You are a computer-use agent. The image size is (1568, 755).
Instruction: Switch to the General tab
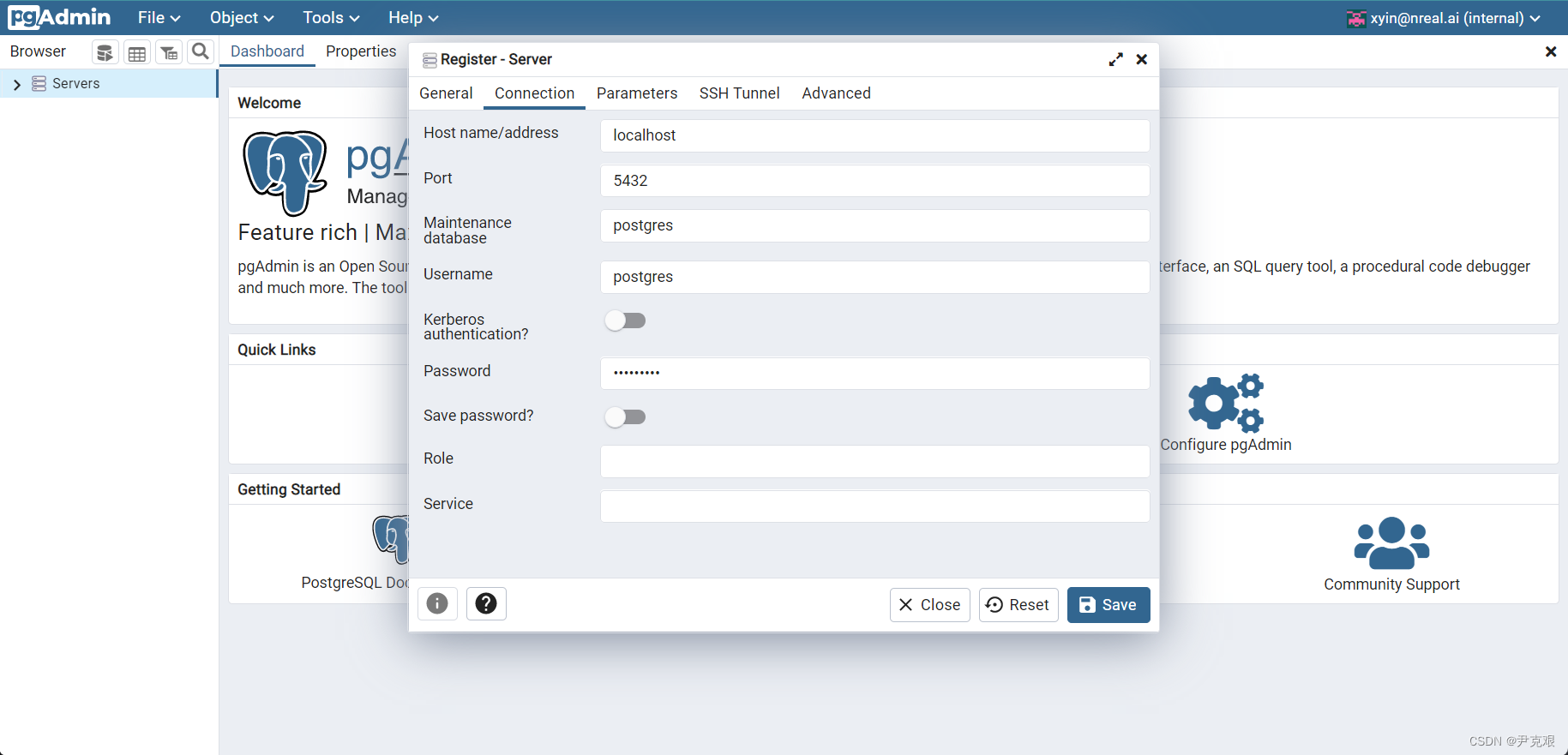[x=446, y=93]
